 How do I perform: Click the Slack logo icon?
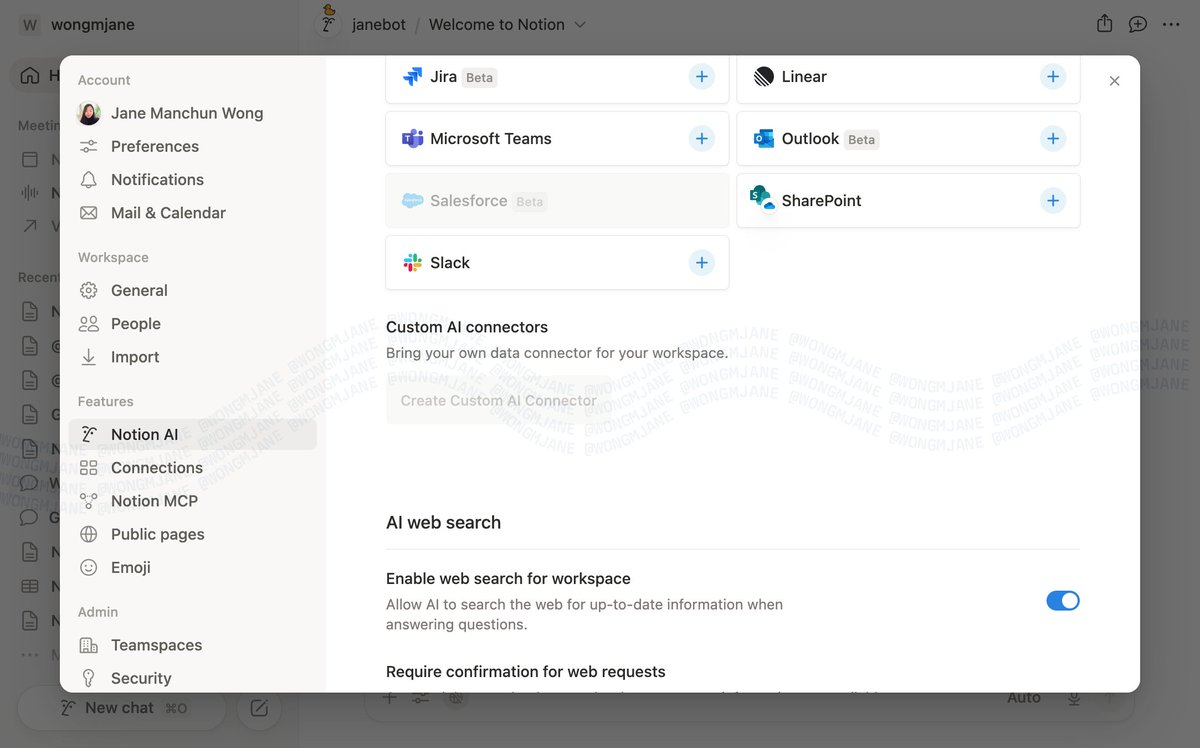(x=412, y=263)
